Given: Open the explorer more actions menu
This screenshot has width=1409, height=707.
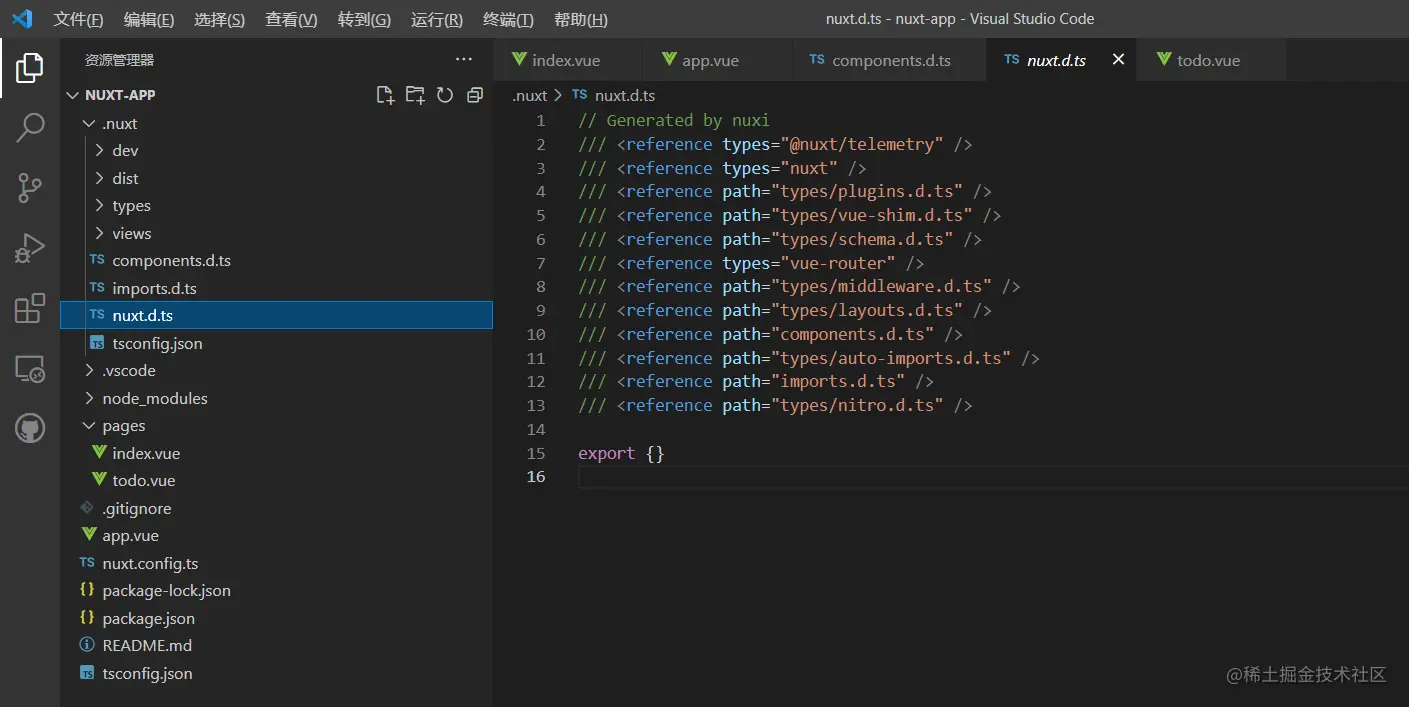Looking at the screenshot, I should (464, 60).
